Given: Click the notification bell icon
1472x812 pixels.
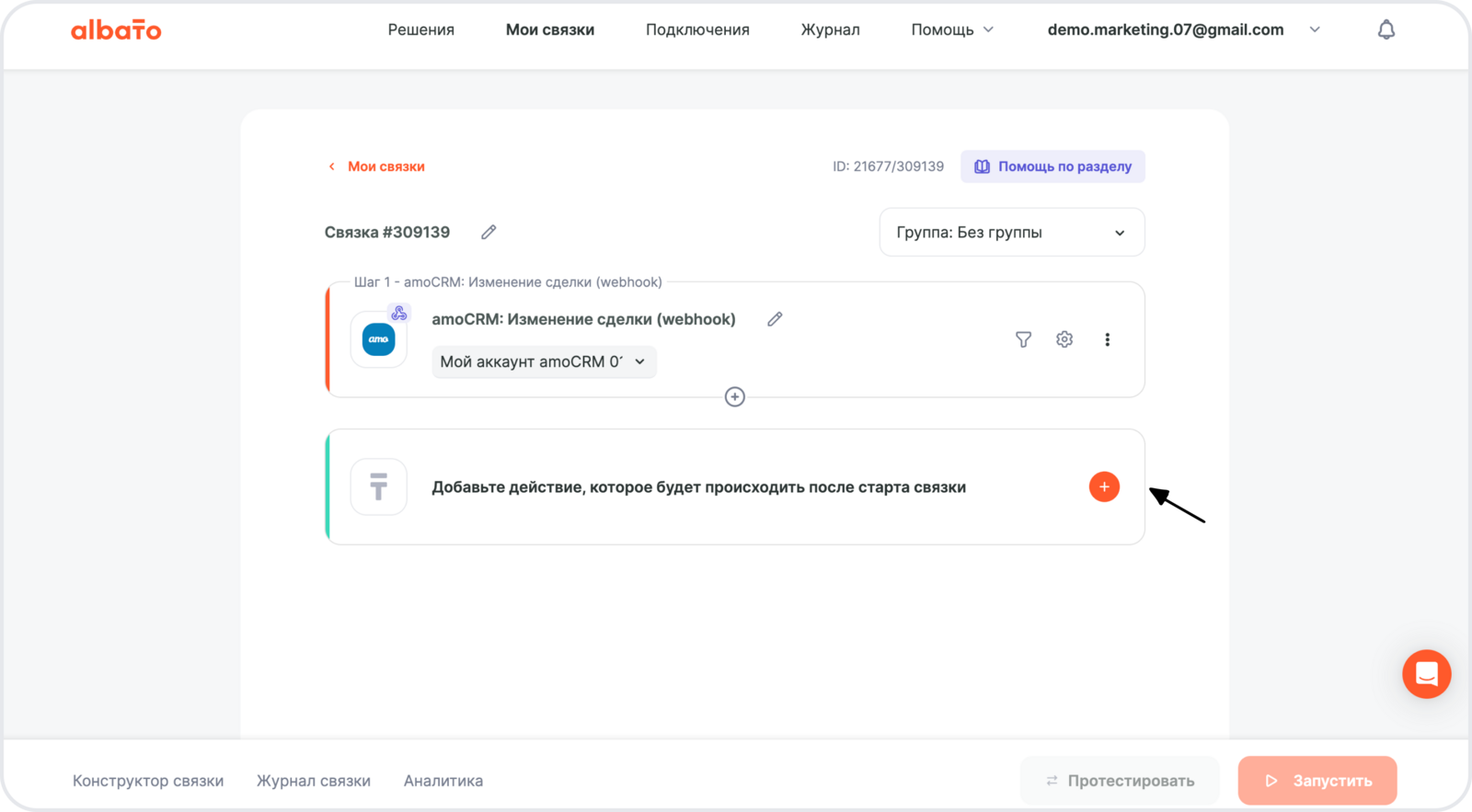Looking at the screenshot, I should coord(1386,29).
